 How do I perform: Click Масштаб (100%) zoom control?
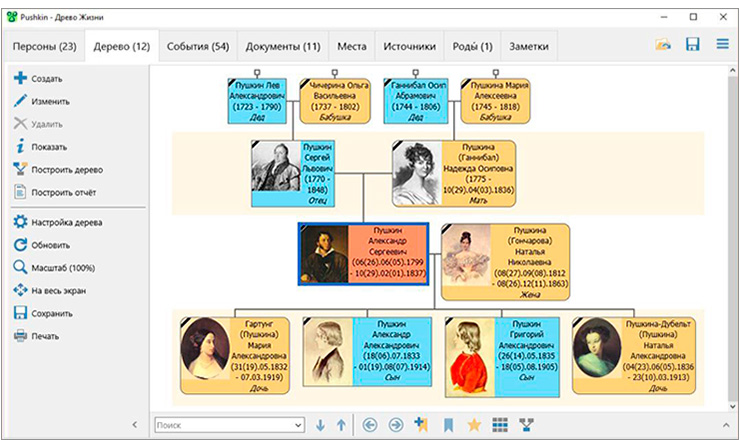pyautogui.click(x=63, y=268)
